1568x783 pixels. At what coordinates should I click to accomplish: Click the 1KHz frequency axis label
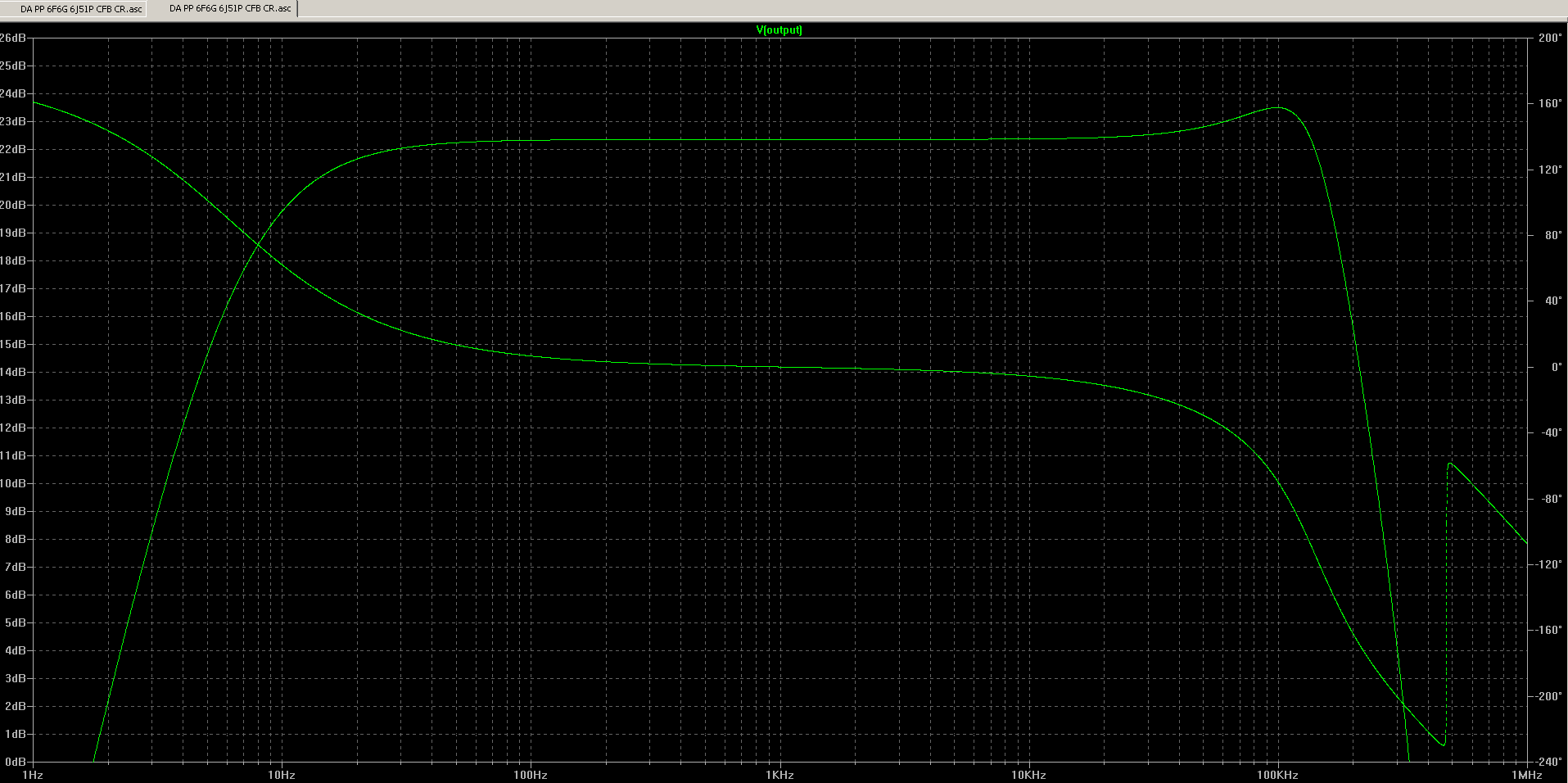(x=779, y=775)
